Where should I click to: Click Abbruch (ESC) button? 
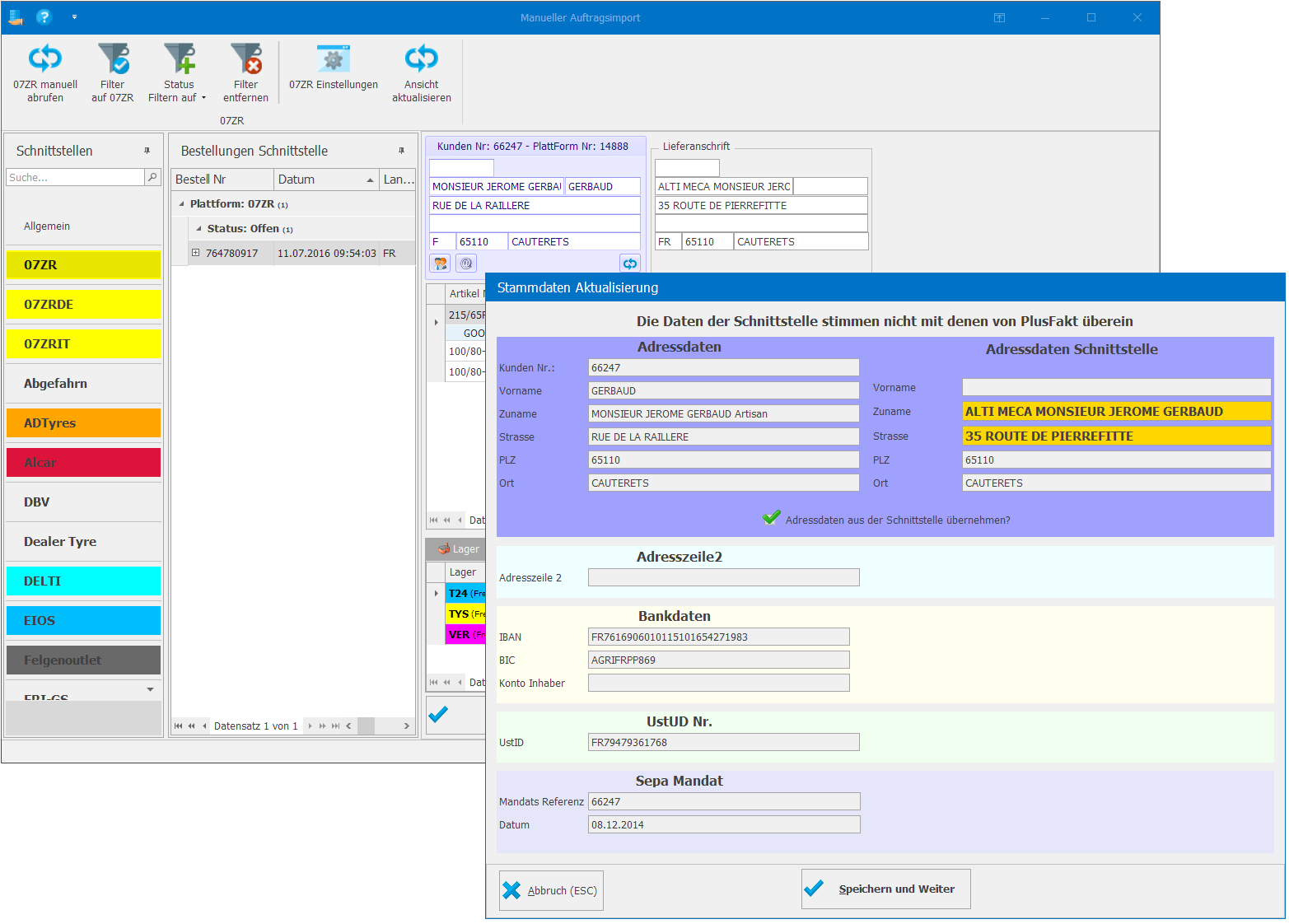551,890
